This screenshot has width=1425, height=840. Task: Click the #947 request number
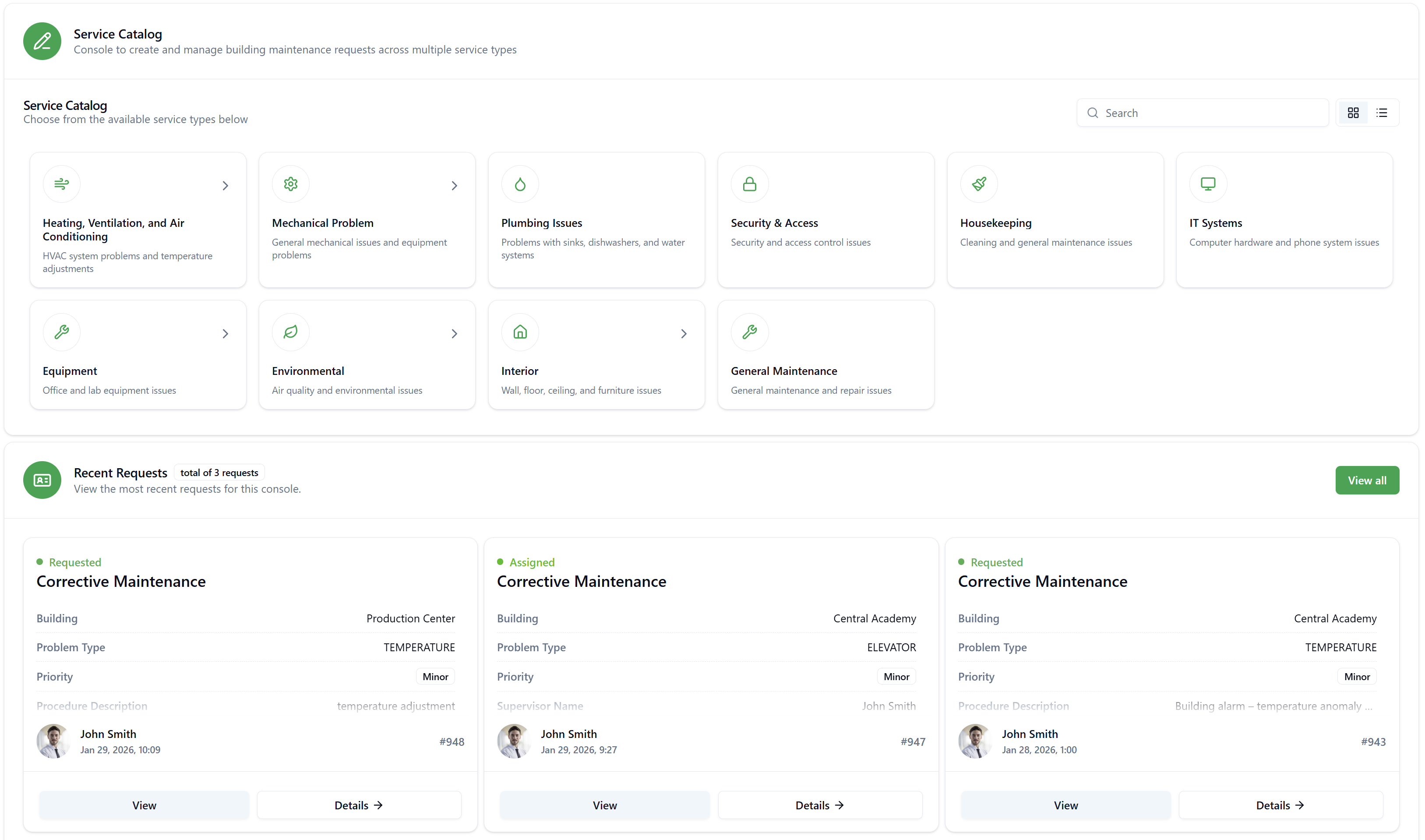tap(913, 741)
